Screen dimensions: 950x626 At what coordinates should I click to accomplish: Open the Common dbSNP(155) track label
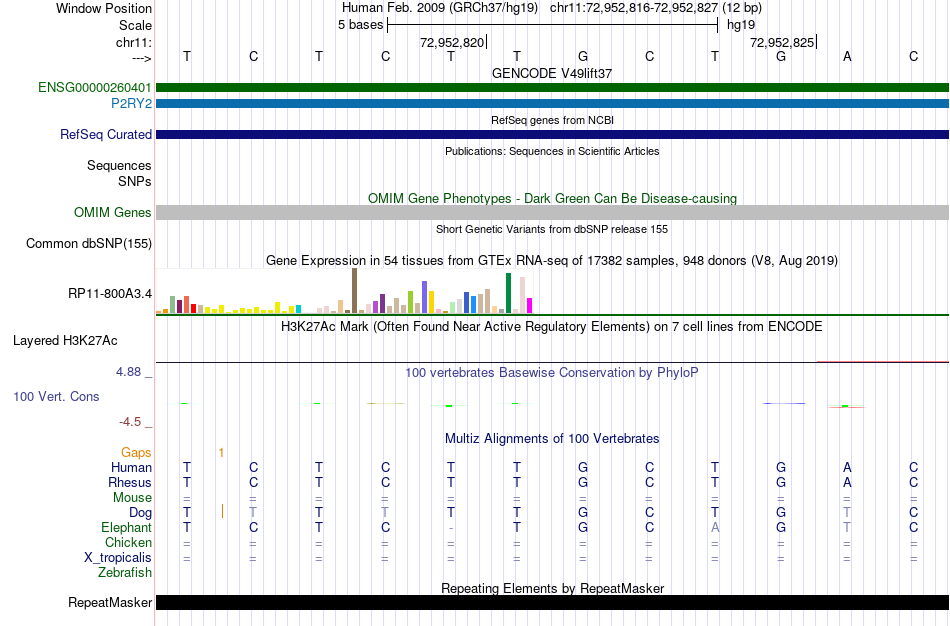click(x=89, y=244)
